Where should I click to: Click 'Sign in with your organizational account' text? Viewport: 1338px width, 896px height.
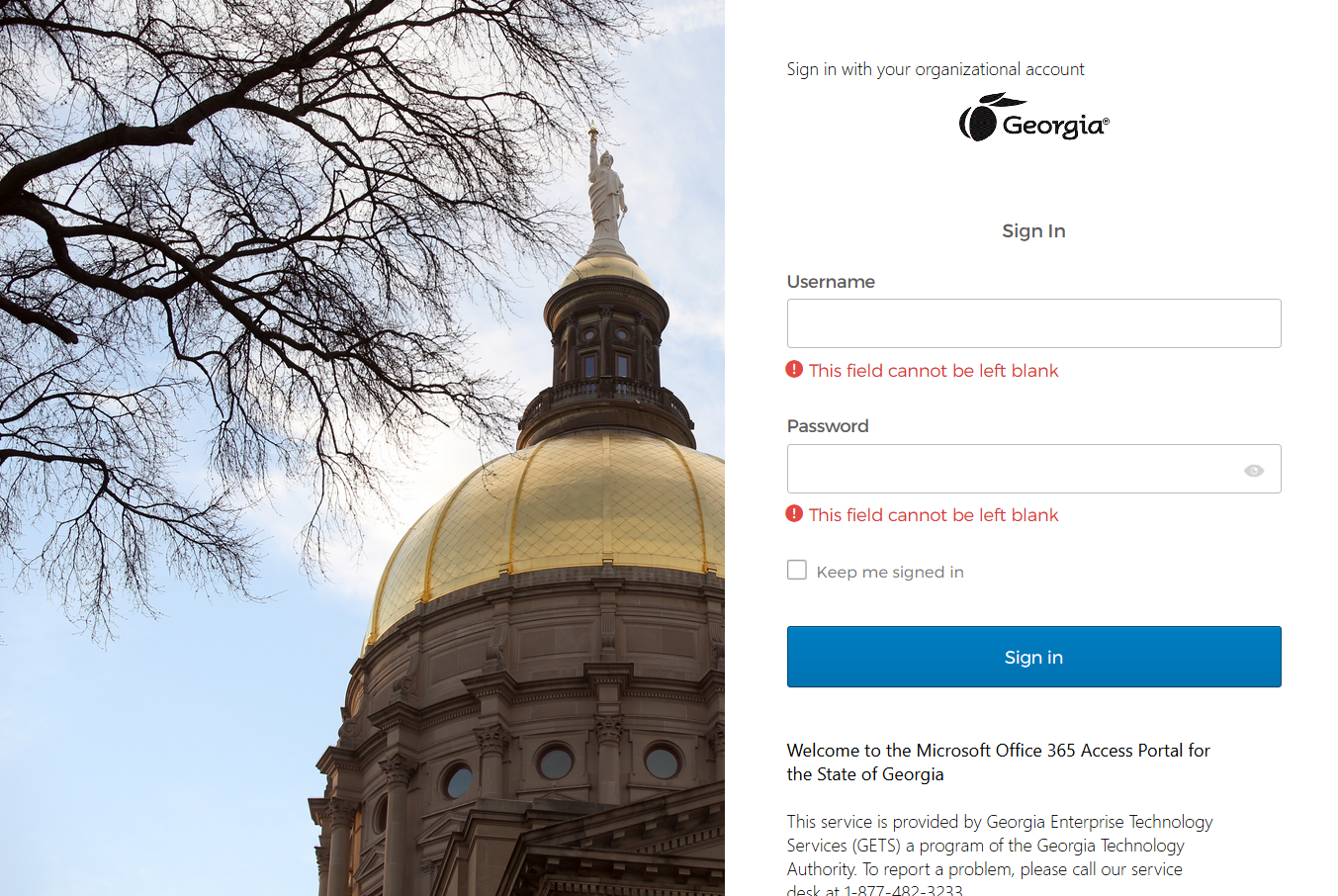coord(936,69)
